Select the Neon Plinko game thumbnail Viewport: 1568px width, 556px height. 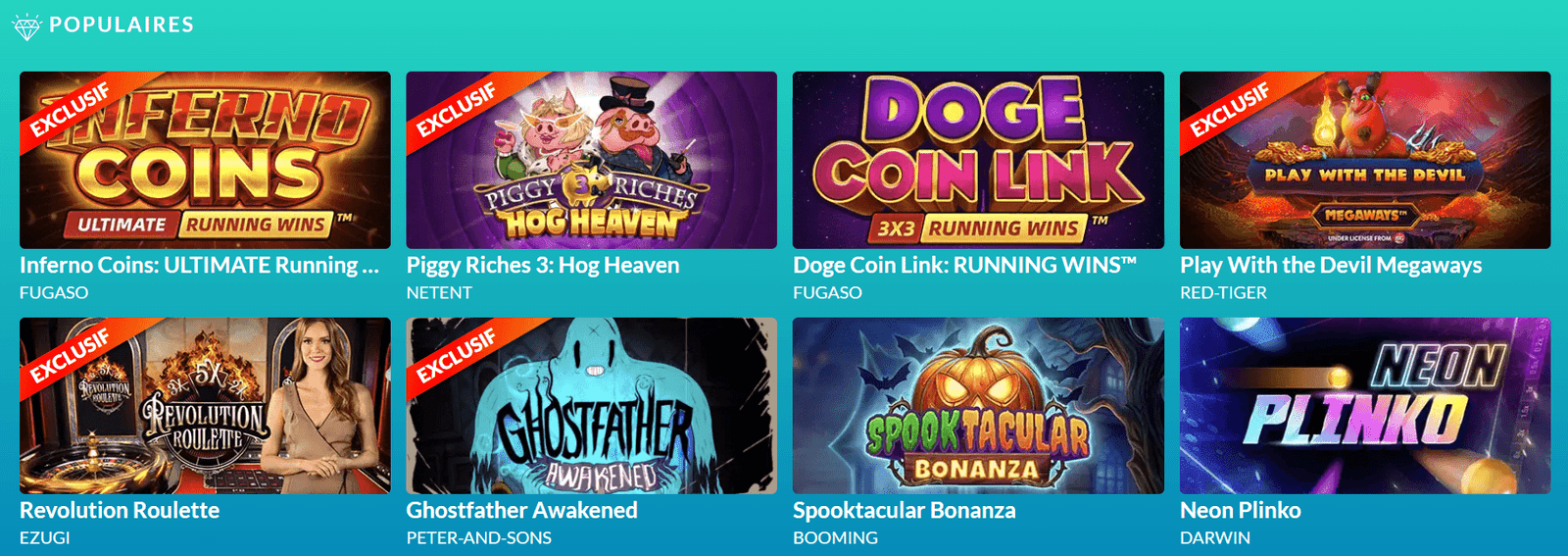pyautogui.click(x=1365, y=405)
